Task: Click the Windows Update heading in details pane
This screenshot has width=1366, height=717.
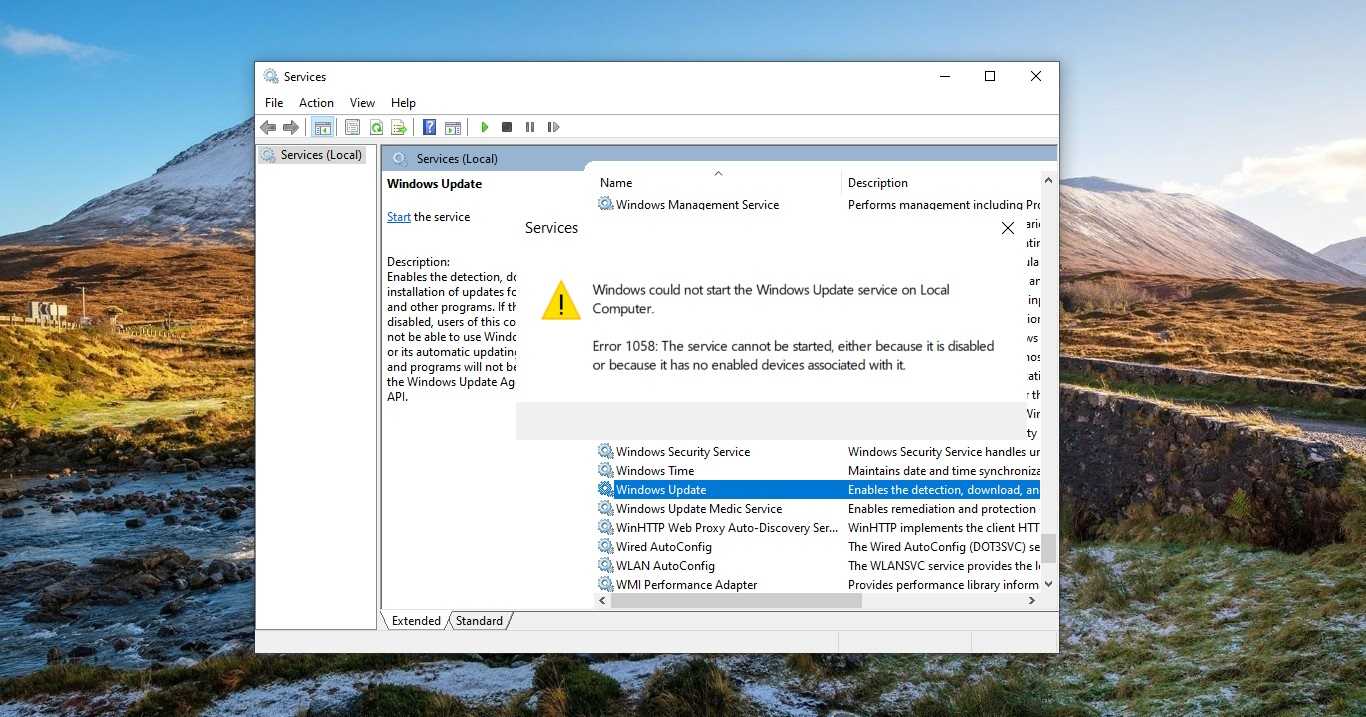Action: (434, 184)
